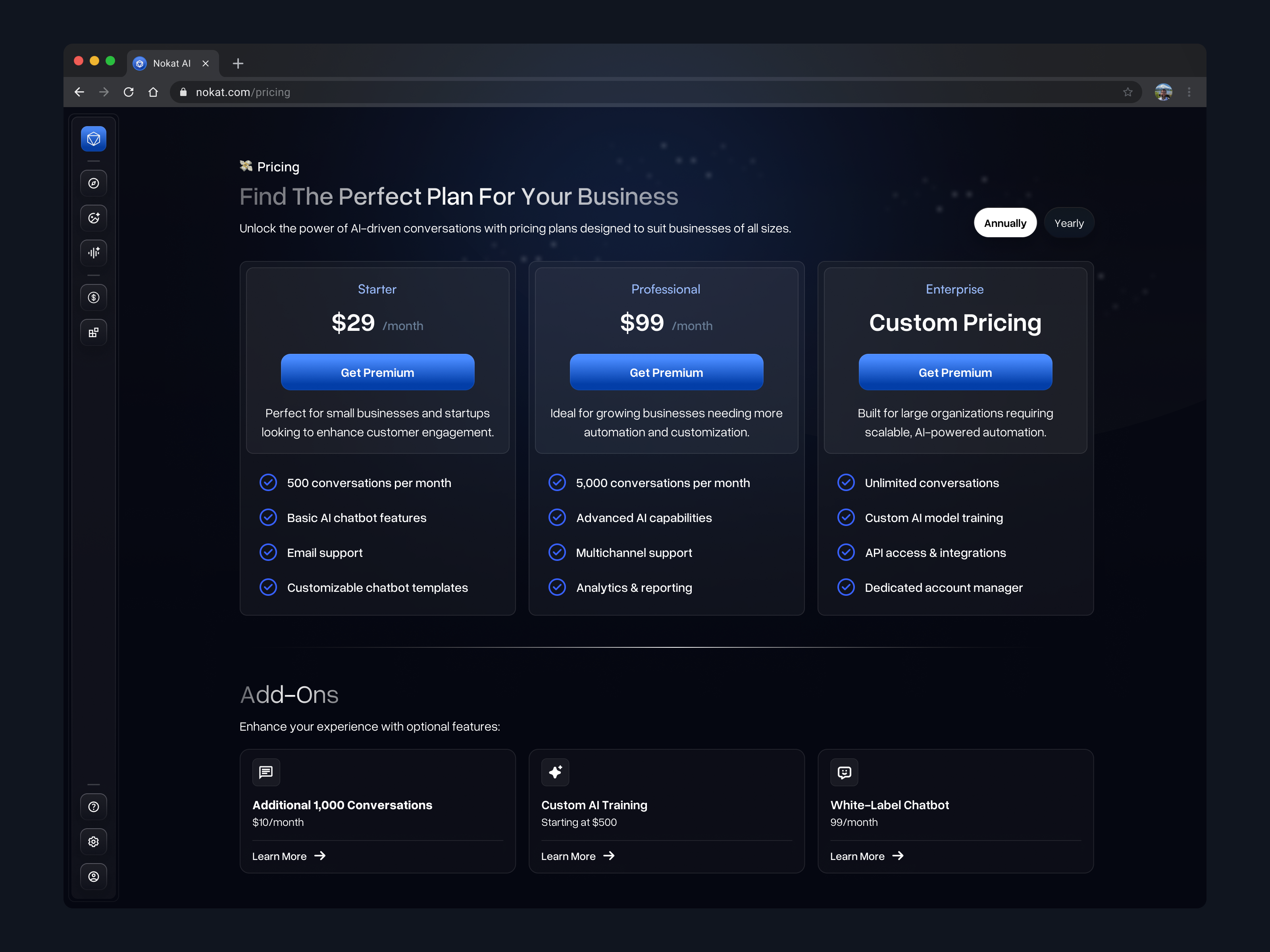Viewport: 1270px width, 952px height.
Task: Click Get Premium for Starter plan
Action: [x=377, y=372]
